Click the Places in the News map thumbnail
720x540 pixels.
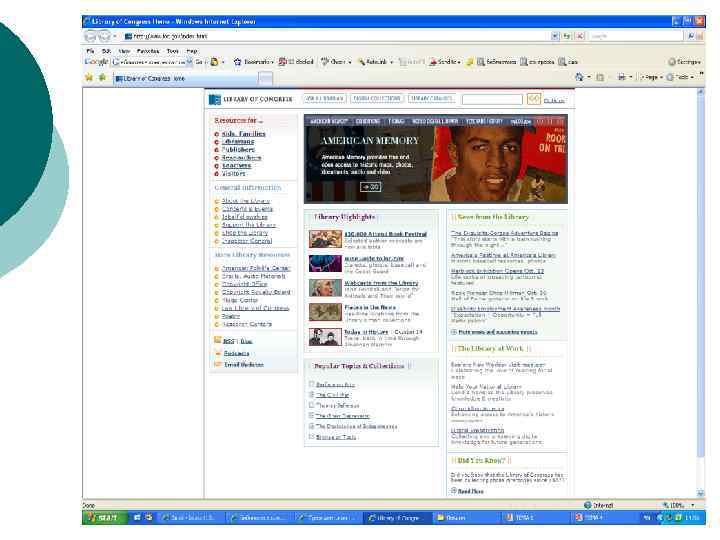(325, 312)
